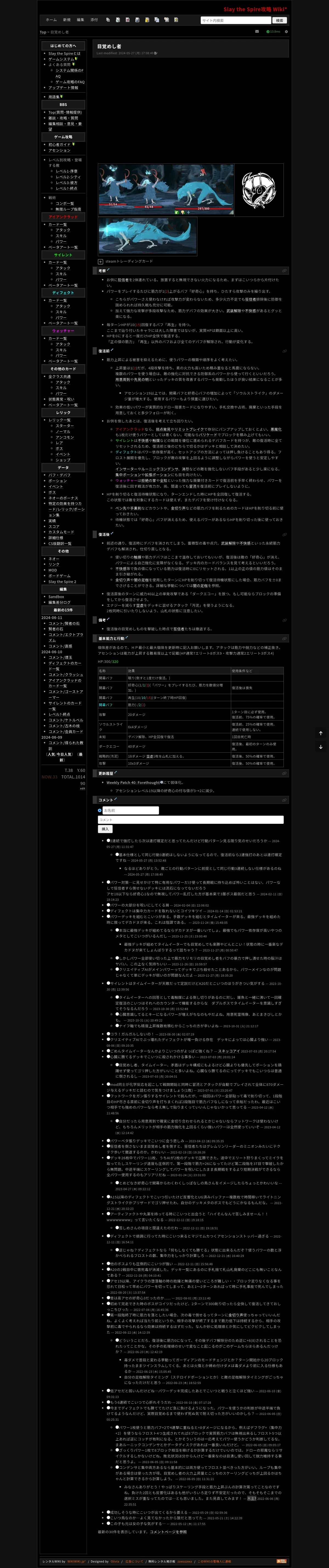Click the edit link under visitor counter

tap(83, 788)
